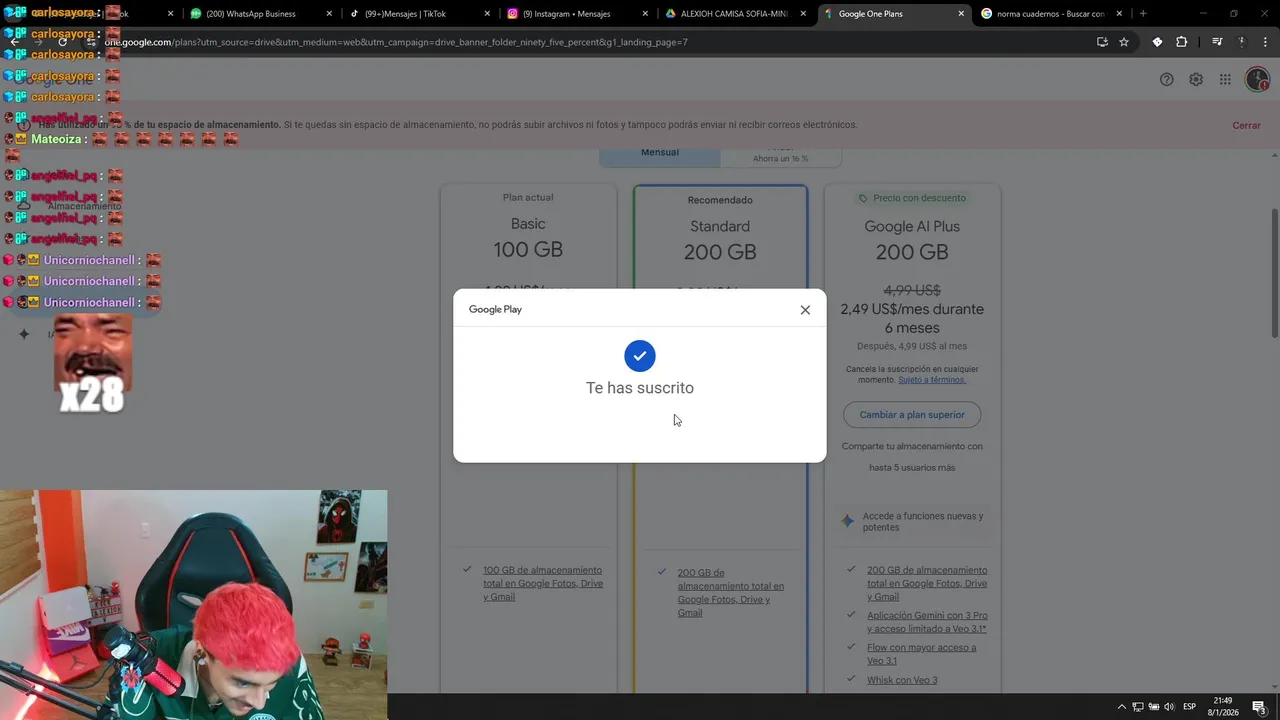Close the norma cuadernos tab
The image size is (1280, 720).
[x=1119, y=14]
